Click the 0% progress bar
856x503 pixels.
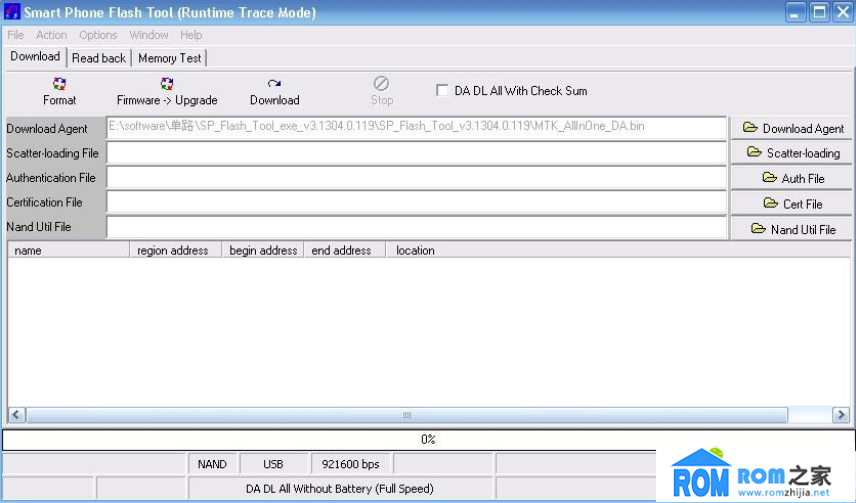[x=428, y=439]
